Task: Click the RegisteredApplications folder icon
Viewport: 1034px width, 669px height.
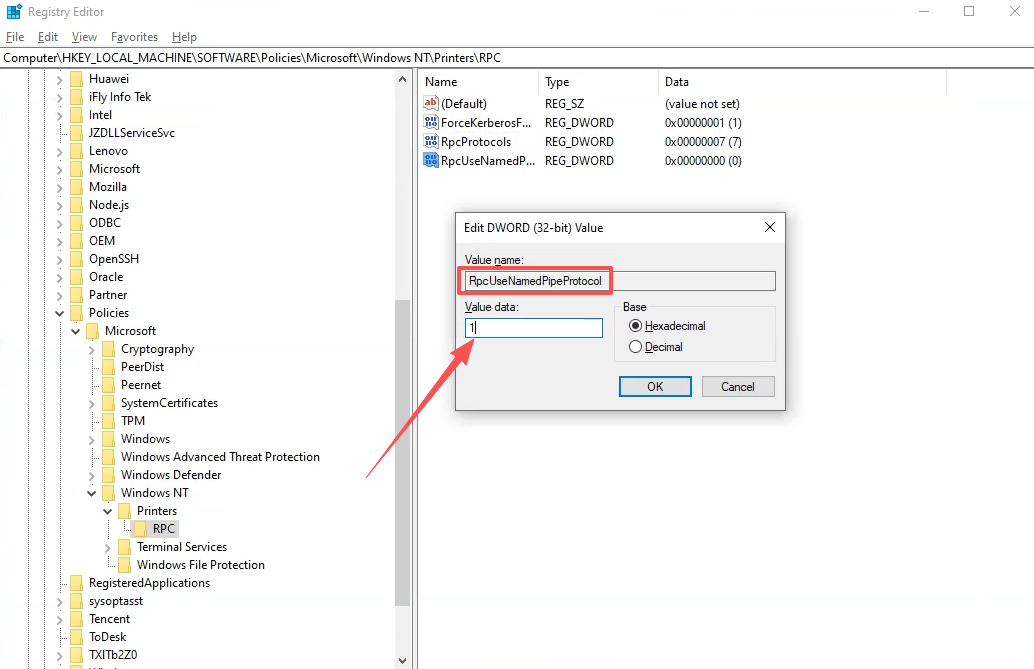Action: pyautogui.click(x=76, y=583)
